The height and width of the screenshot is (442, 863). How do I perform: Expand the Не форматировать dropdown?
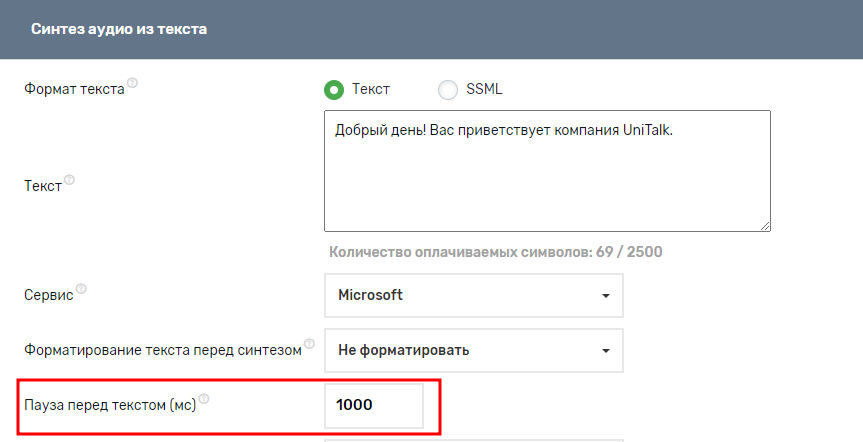pyautogui.click(x=473, y=350)
